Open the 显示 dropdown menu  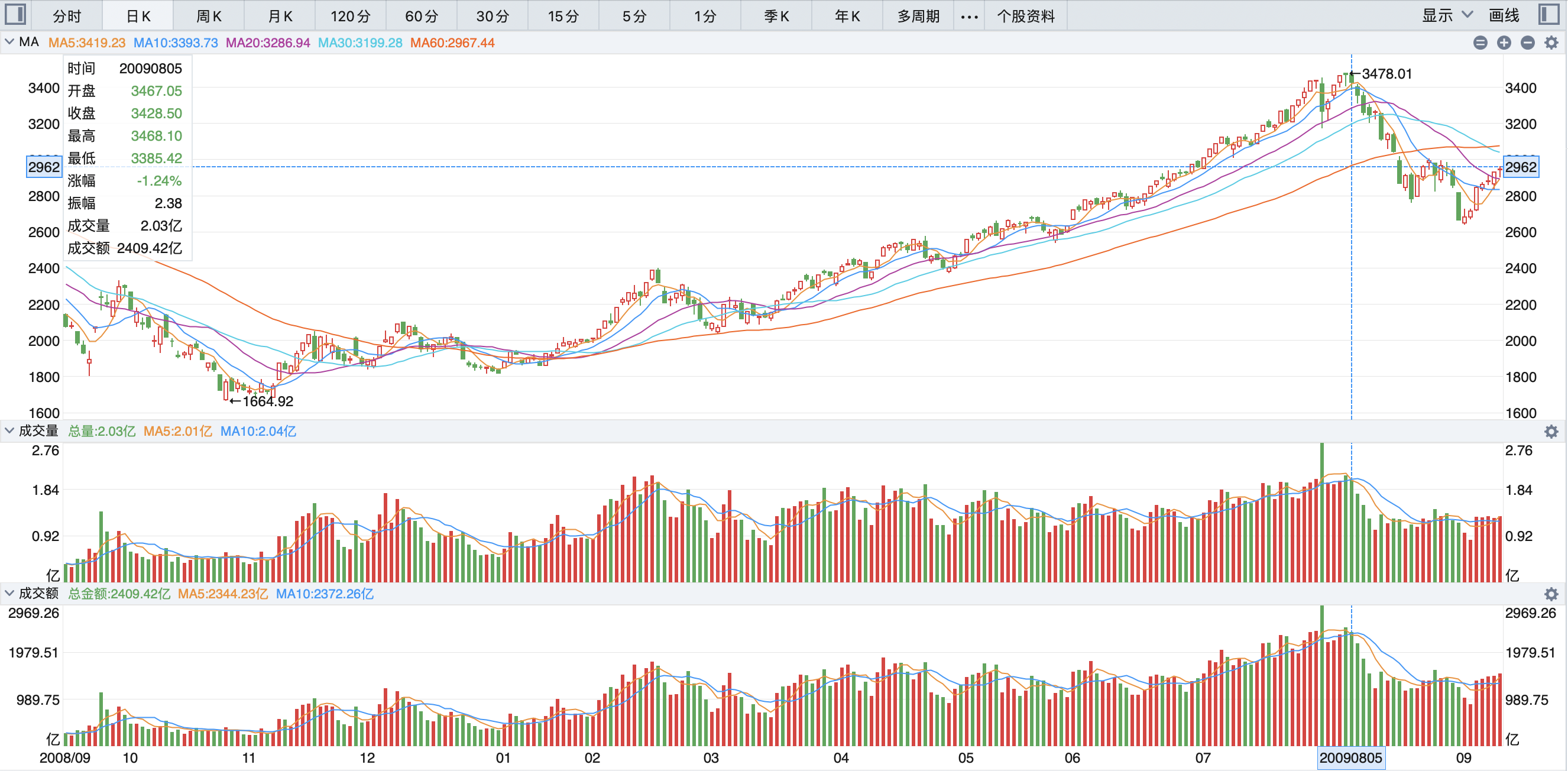click(1446, 15)
